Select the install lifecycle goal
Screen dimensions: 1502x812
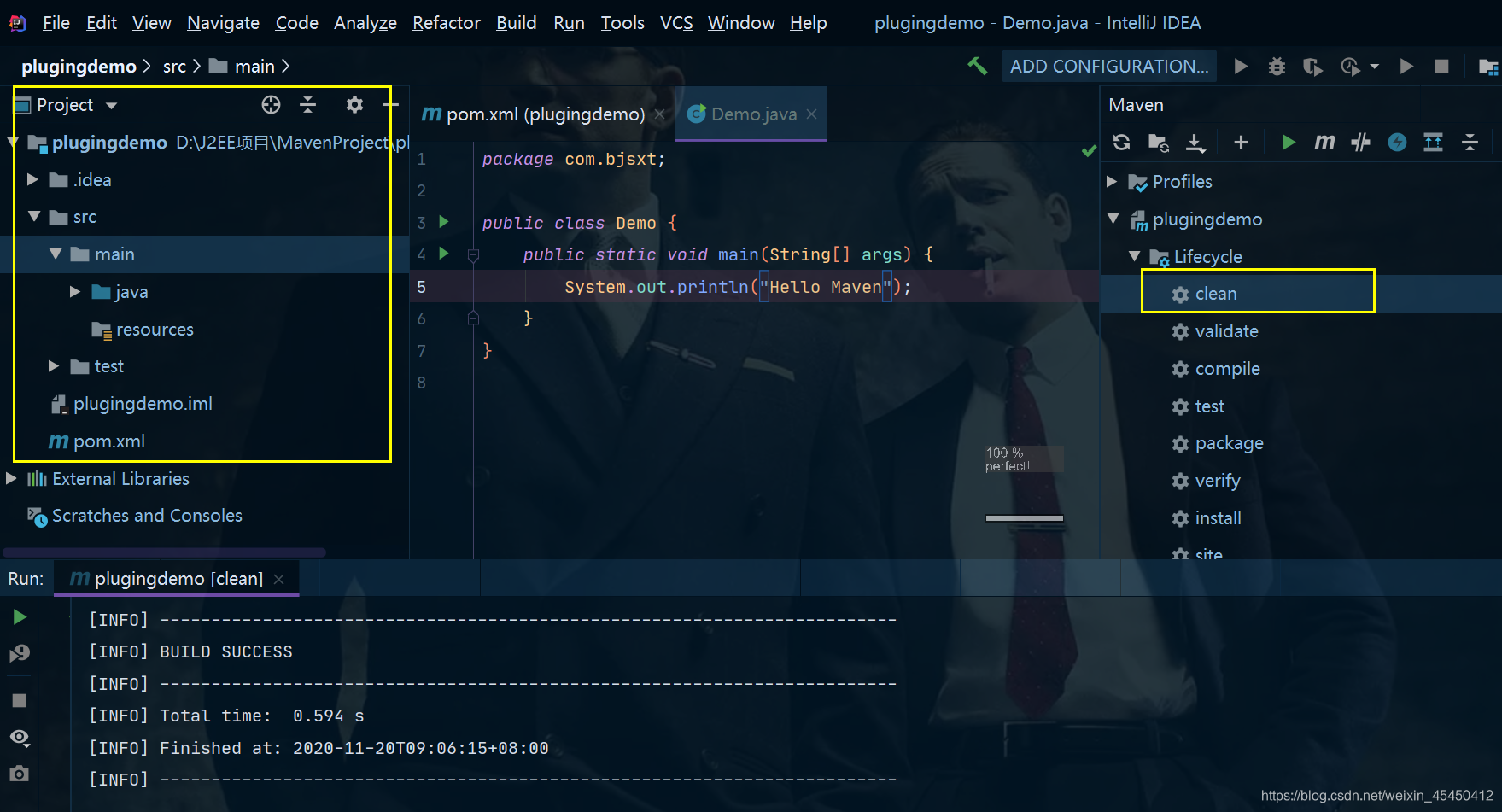coord(1218,518)
